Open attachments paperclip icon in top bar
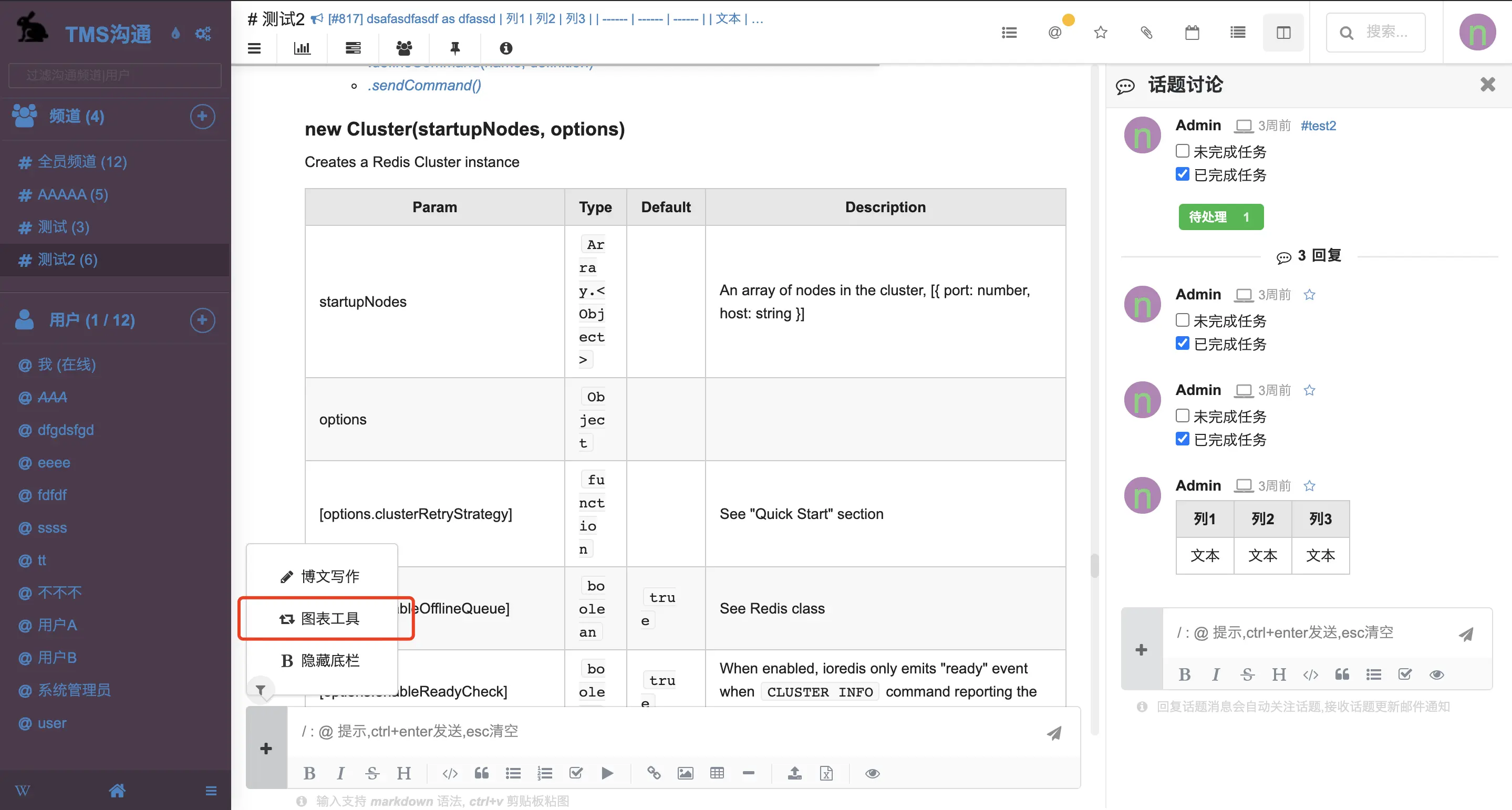Viewport: 1512px width, 810px height. (1146, 33)
